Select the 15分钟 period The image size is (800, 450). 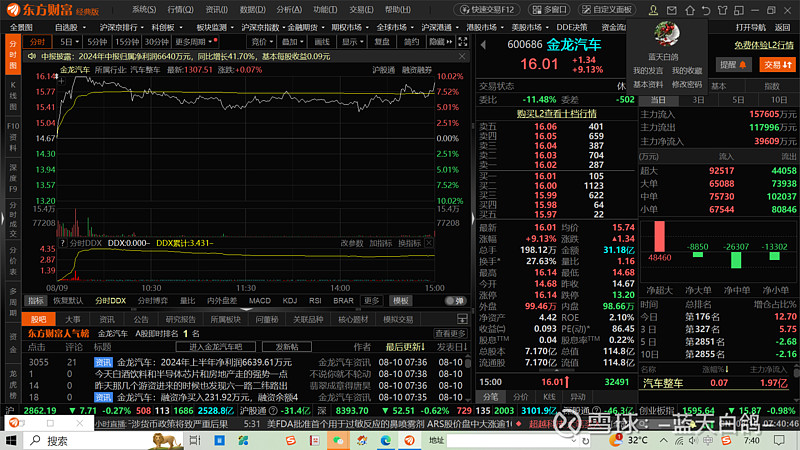[127, 42]
